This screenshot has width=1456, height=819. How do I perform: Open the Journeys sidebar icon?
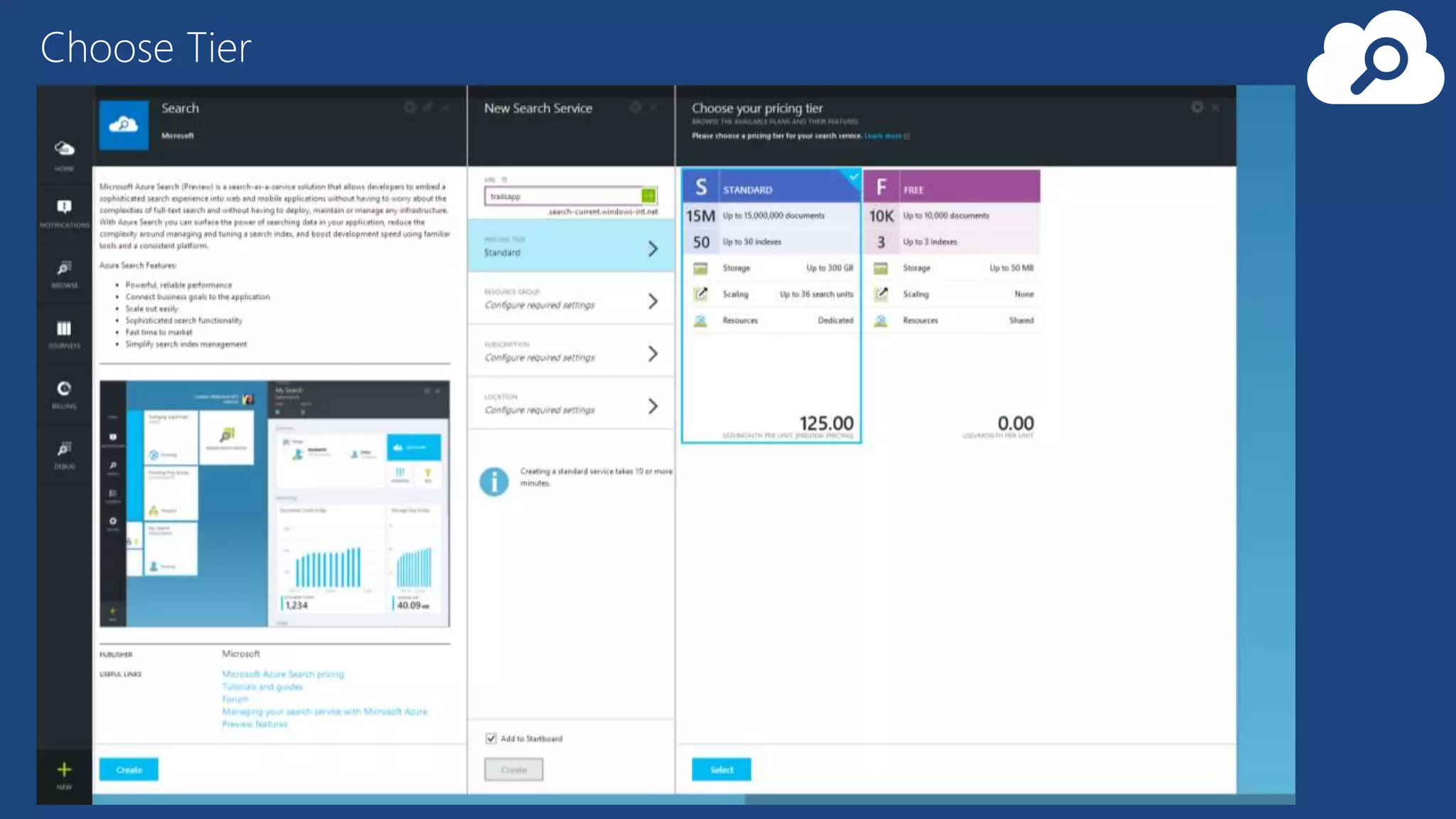64,330
